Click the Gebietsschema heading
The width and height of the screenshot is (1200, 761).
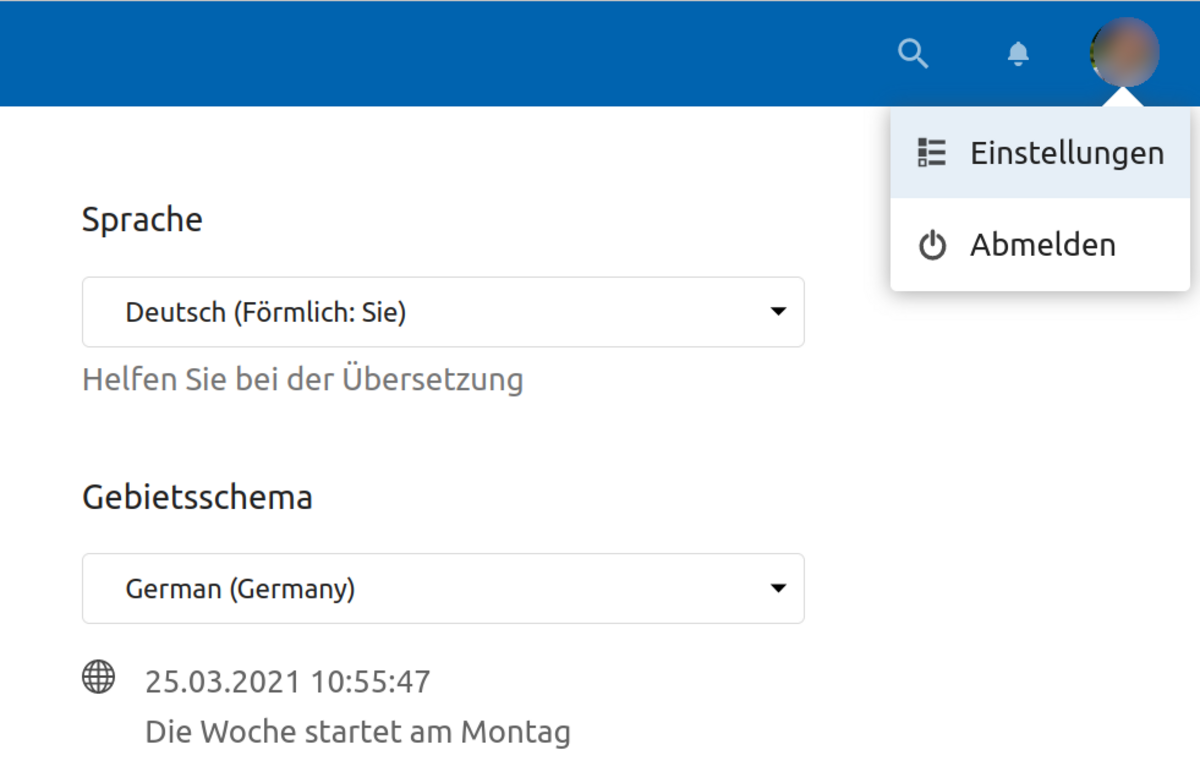197,497
